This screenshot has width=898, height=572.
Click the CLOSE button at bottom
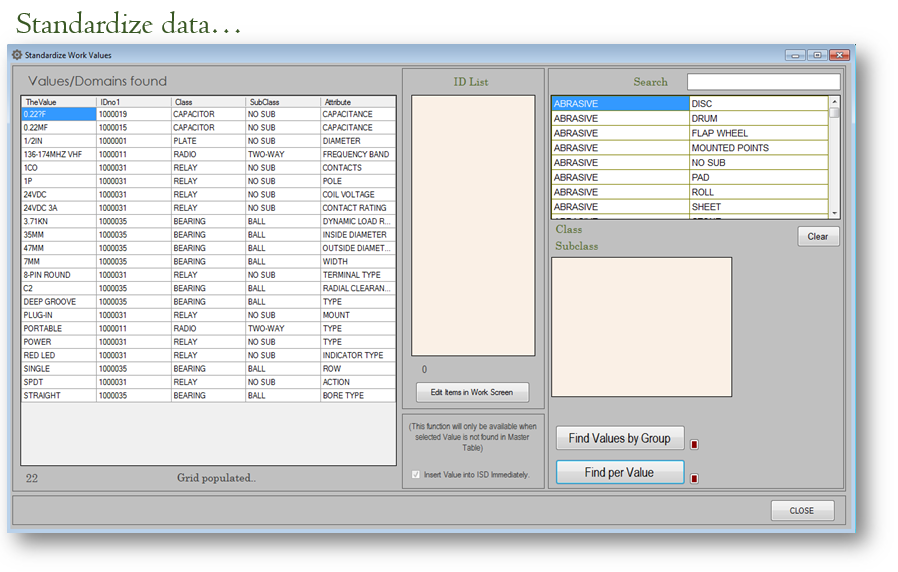coord(801,510)
